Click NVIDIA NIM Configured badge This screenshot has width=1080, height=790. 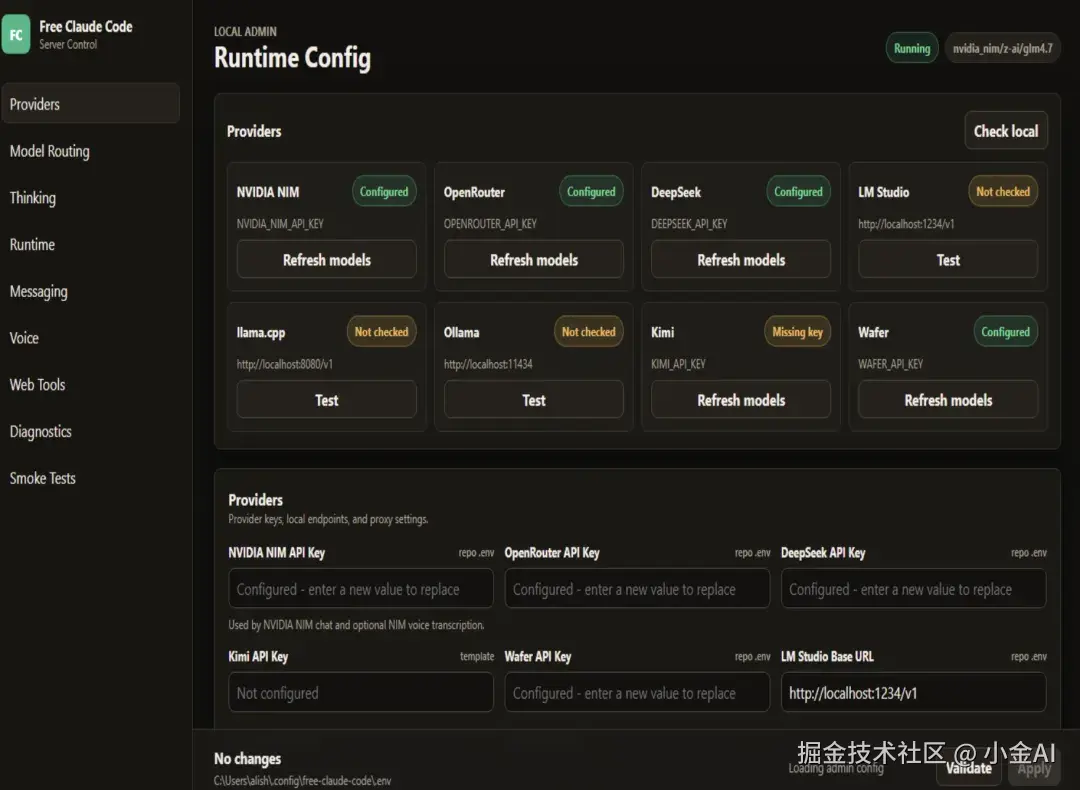point(384,191)
